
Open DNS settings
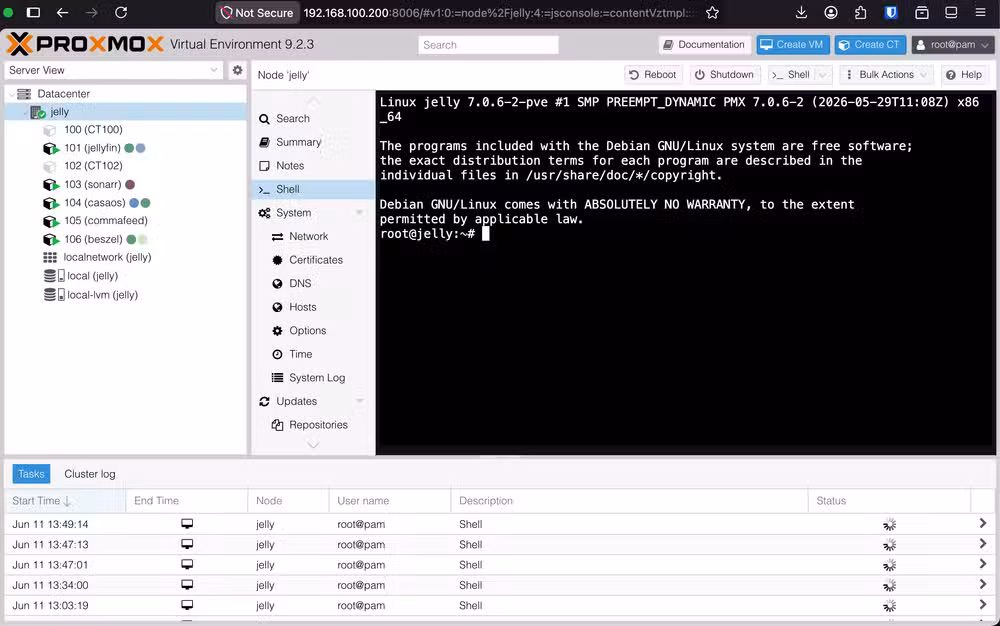(300, 284)
